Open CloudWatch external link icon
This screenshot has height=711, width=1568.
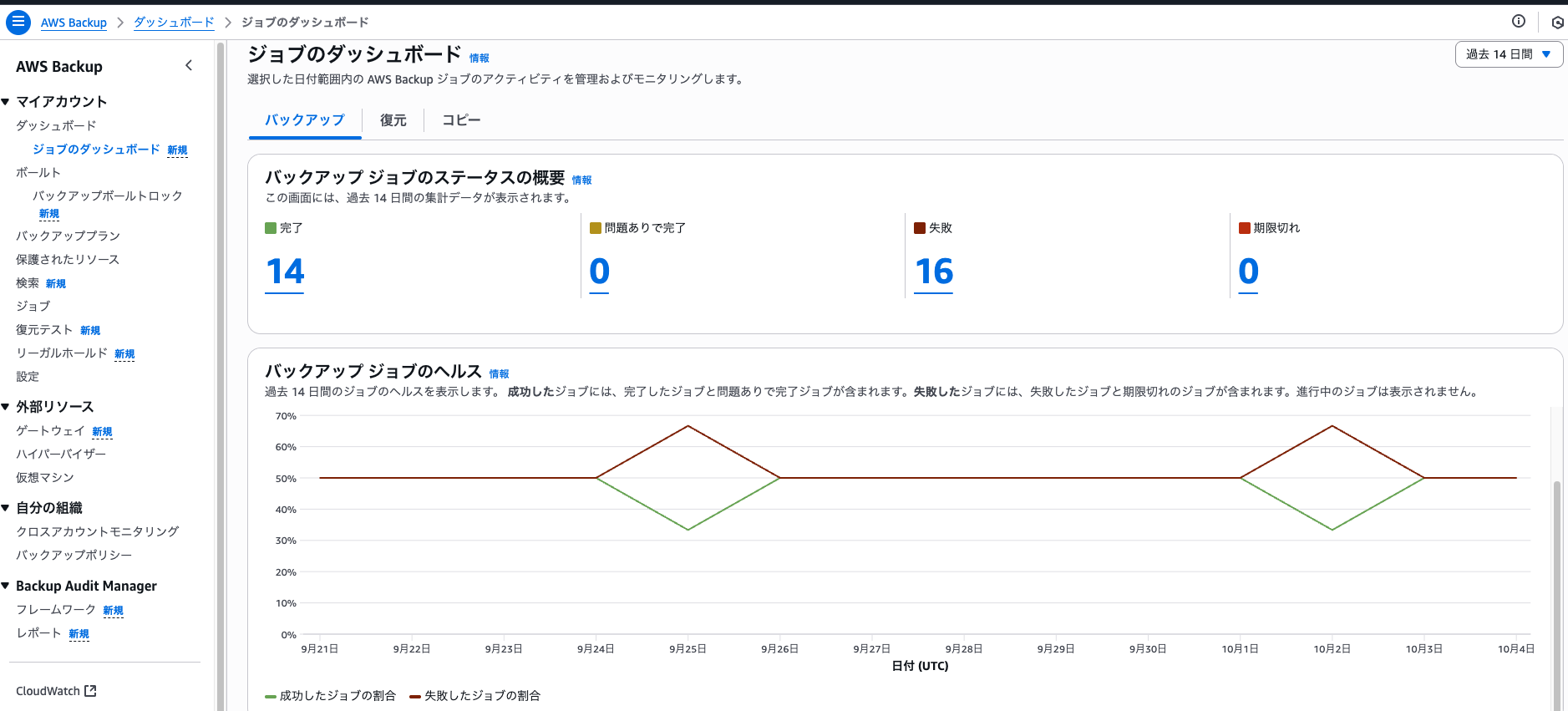[x=91, y=691]
